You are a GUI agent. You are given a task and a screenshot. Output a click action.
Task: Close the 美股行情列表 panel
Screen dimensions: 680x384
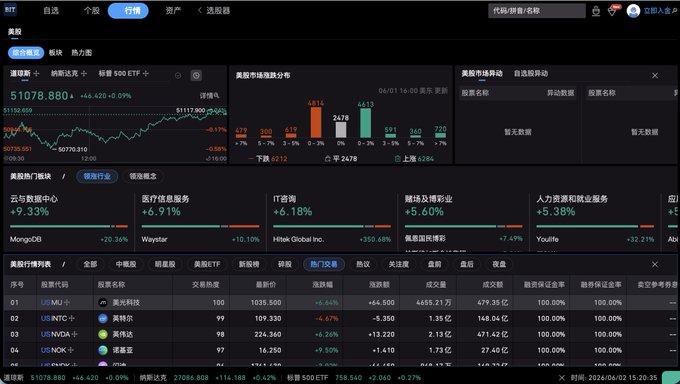(655, 264)
